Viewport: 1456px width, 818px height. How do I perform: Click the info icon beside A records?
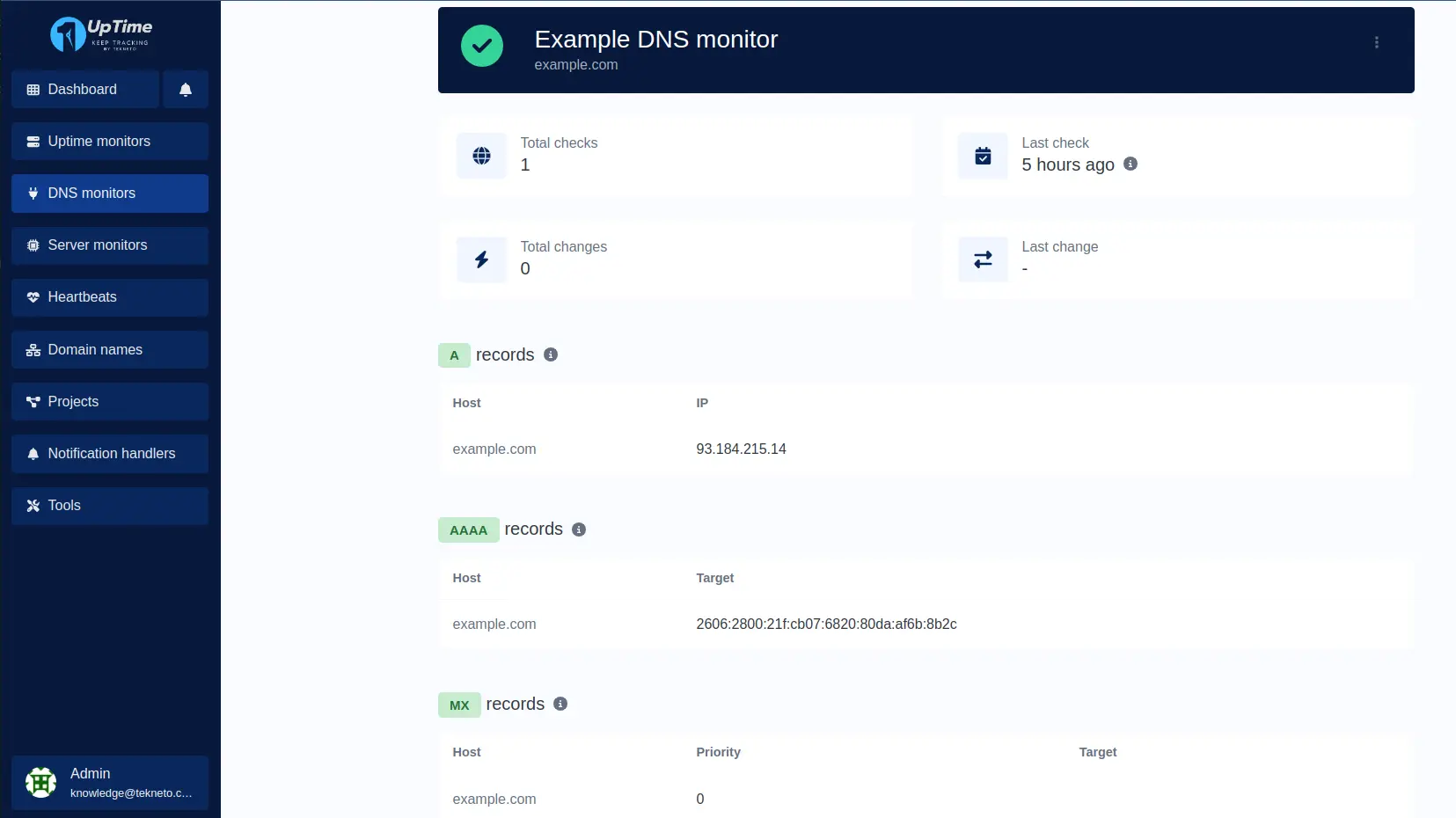(551, 354)
